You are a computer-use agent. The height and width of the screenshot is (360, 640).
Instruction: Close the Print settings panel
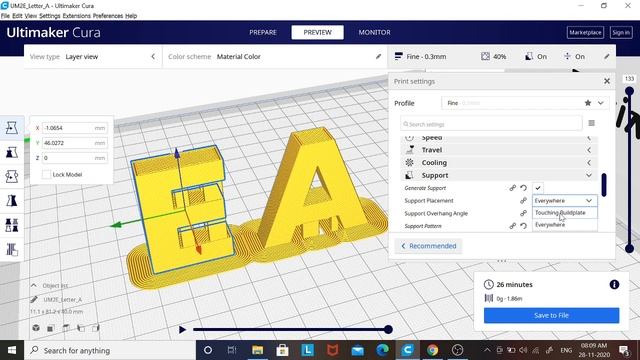607,81
